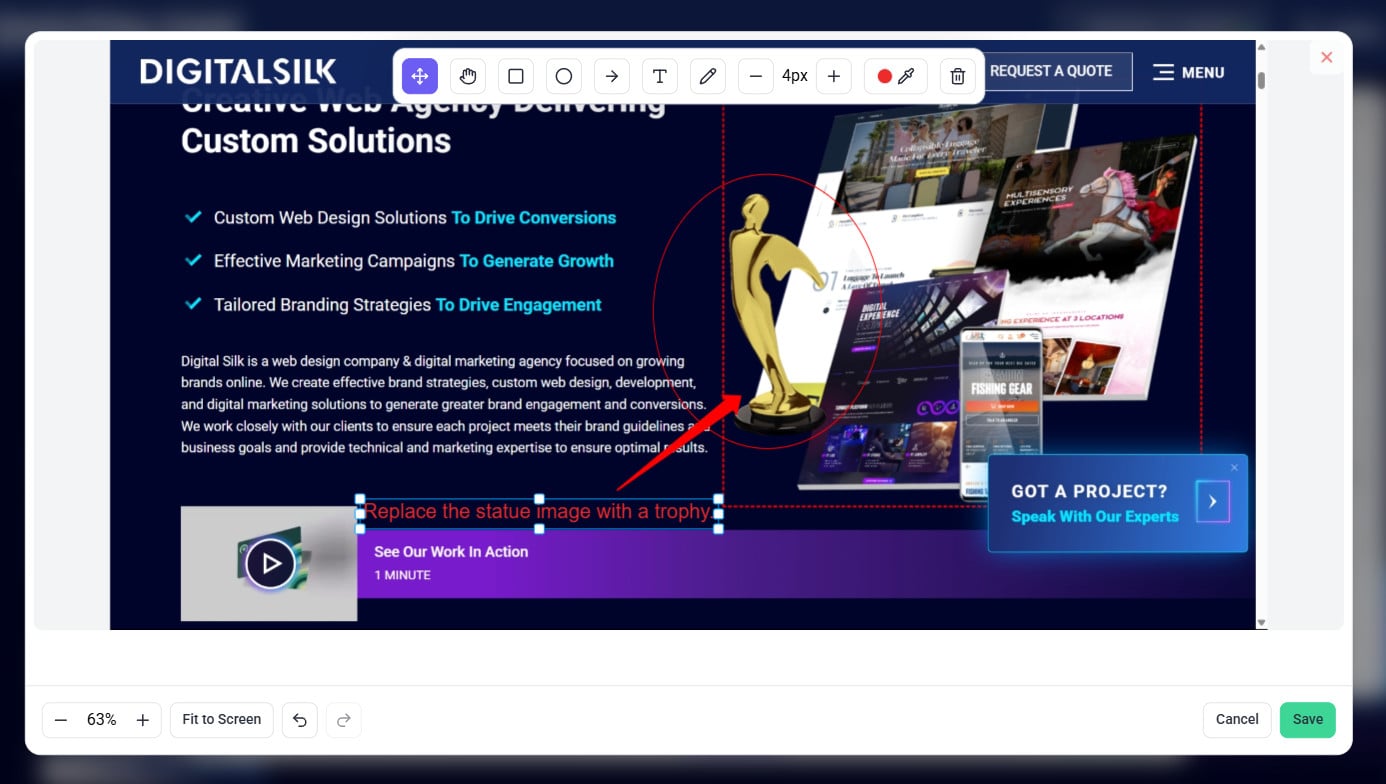Click the red annotation text box
Viewport: 1386px width, 784px height.
pyautogui.click(x=538, y=512)
